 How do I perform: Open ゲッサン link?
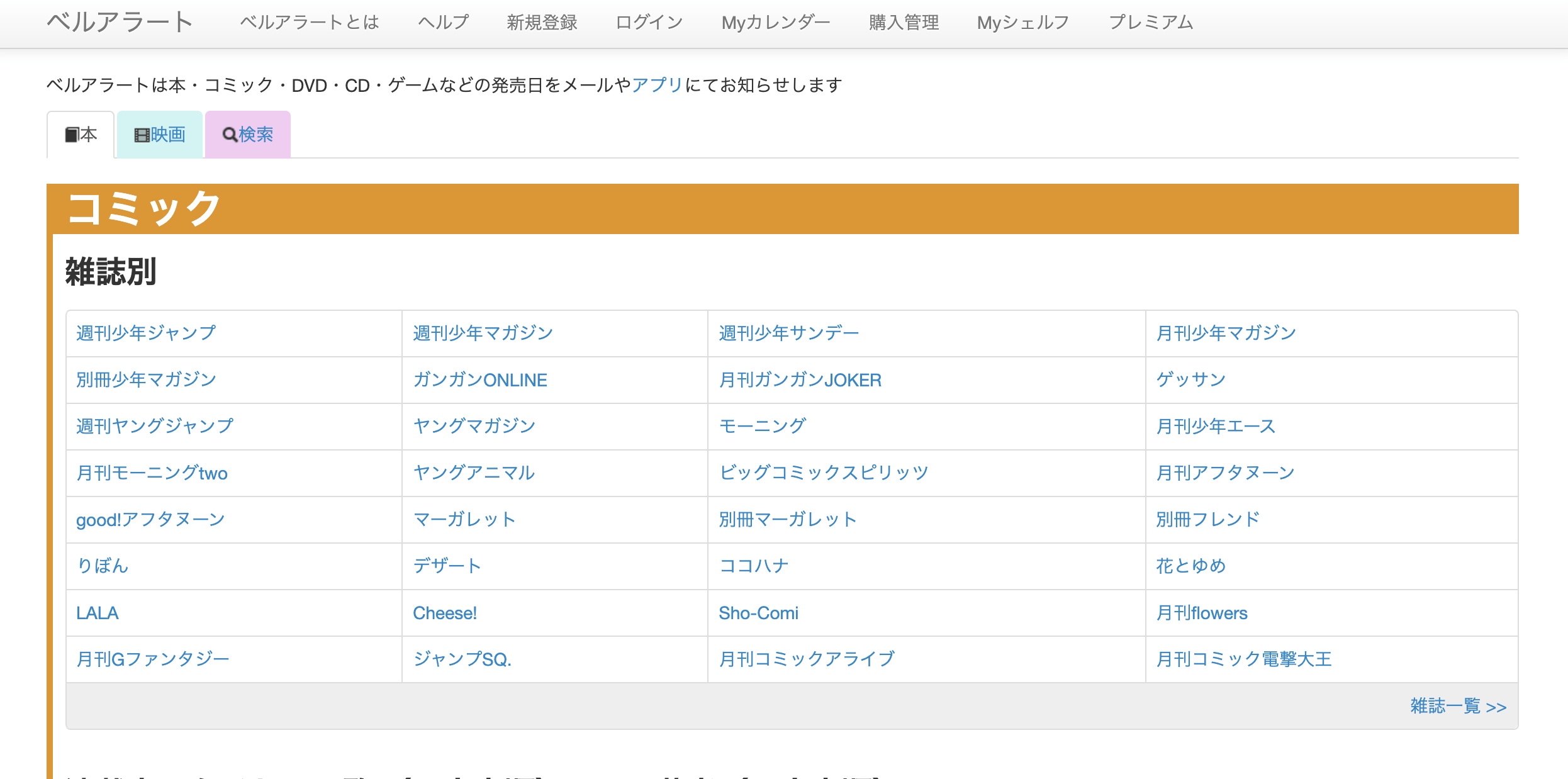(x=1191, y=379)
